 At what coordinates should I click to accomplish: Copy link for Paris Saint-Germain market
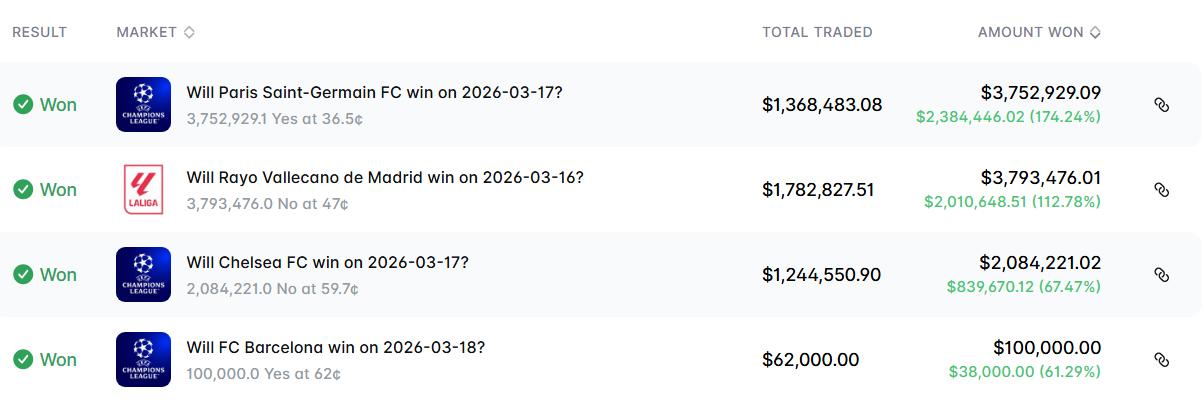pos(1161,105)
